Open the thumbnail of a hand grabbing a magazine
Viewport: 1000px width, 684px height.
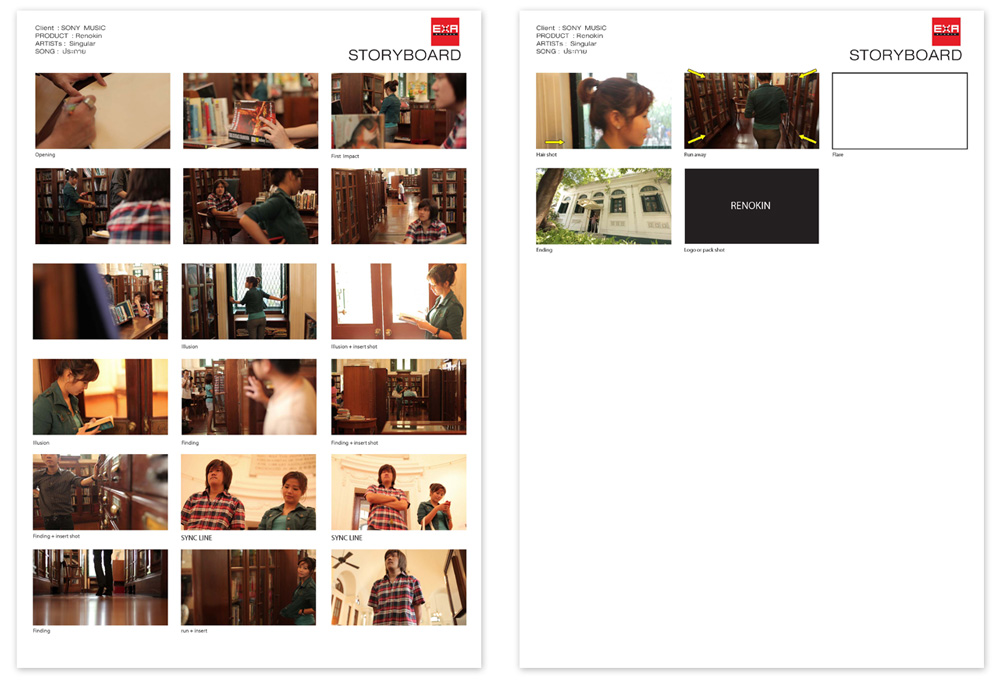point(251,110)
